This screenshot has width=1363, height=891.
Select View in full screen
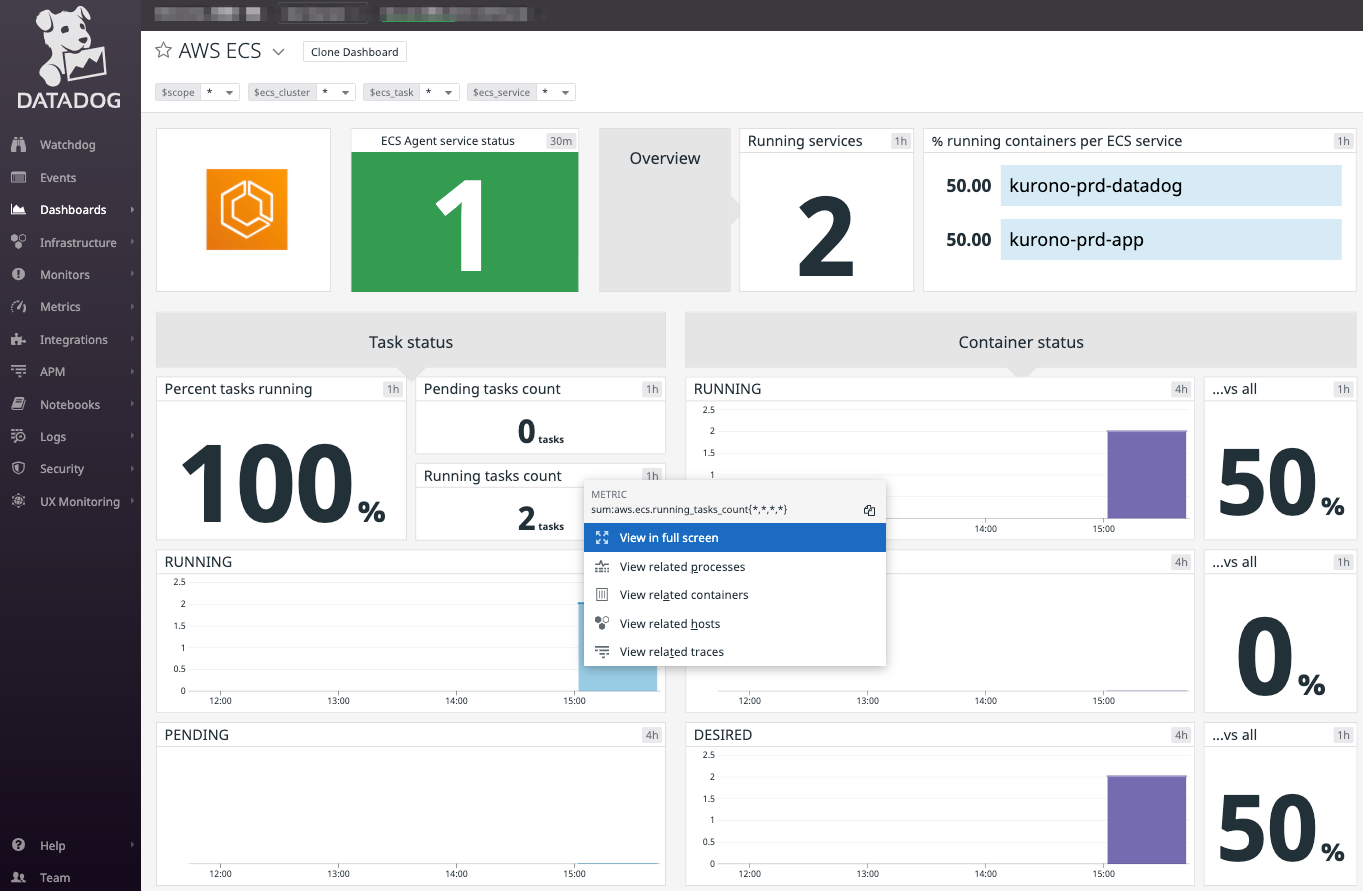click(x=735, y=537)
